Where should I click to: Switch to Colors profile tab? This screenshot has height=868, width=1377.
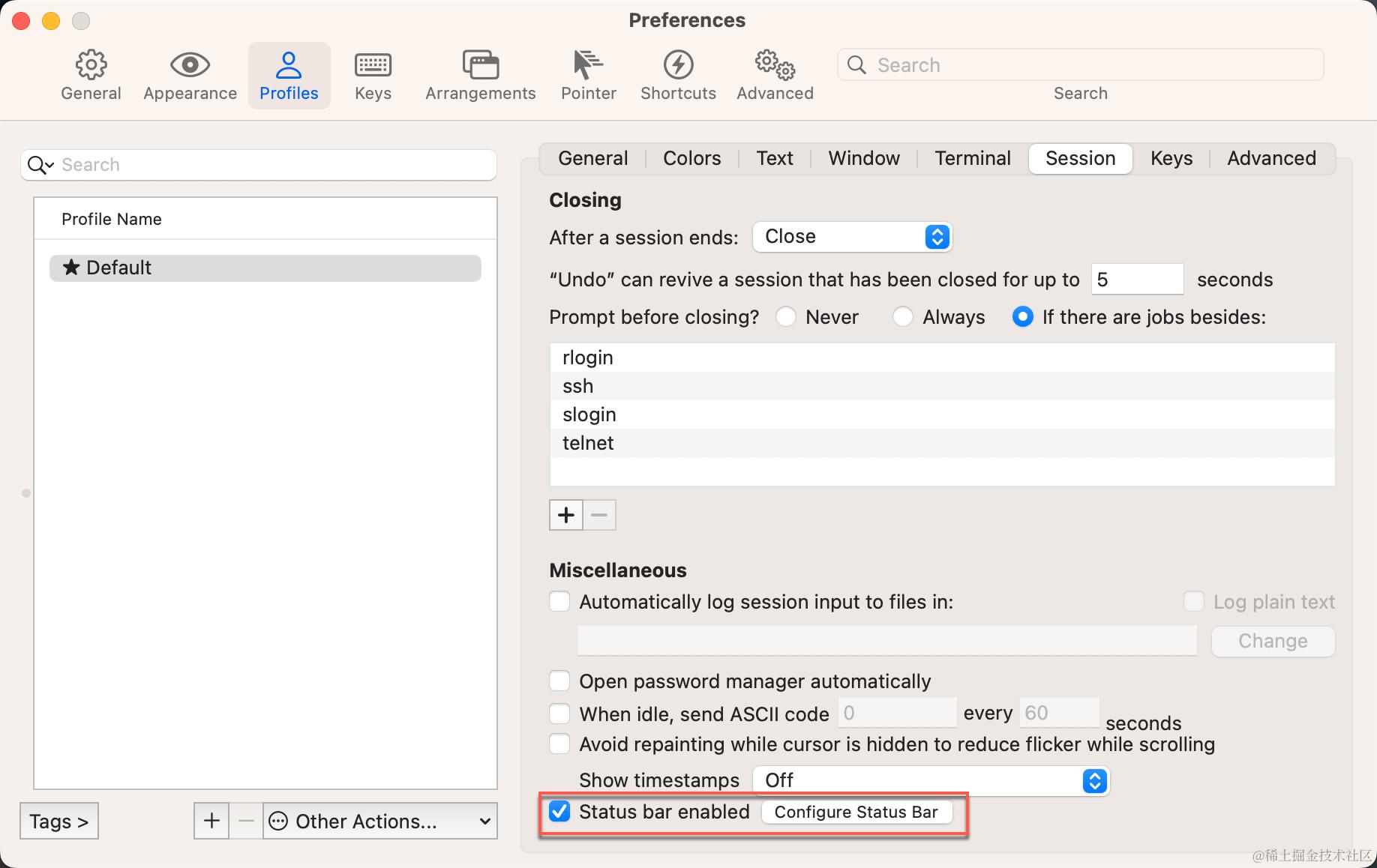click(x=691, y=158)
